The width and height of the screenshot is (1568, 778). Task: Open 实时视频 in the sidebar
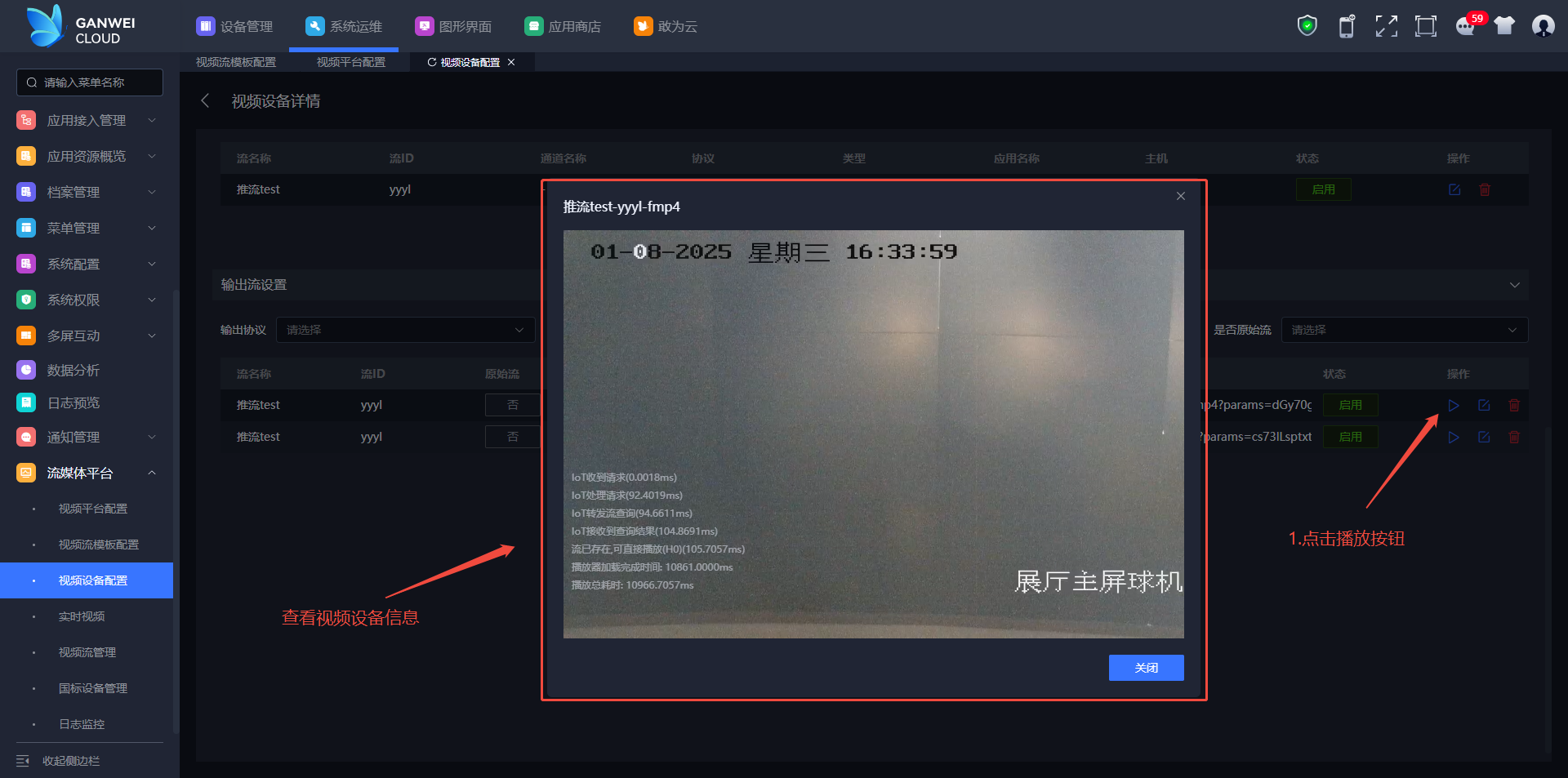(82, 616)
